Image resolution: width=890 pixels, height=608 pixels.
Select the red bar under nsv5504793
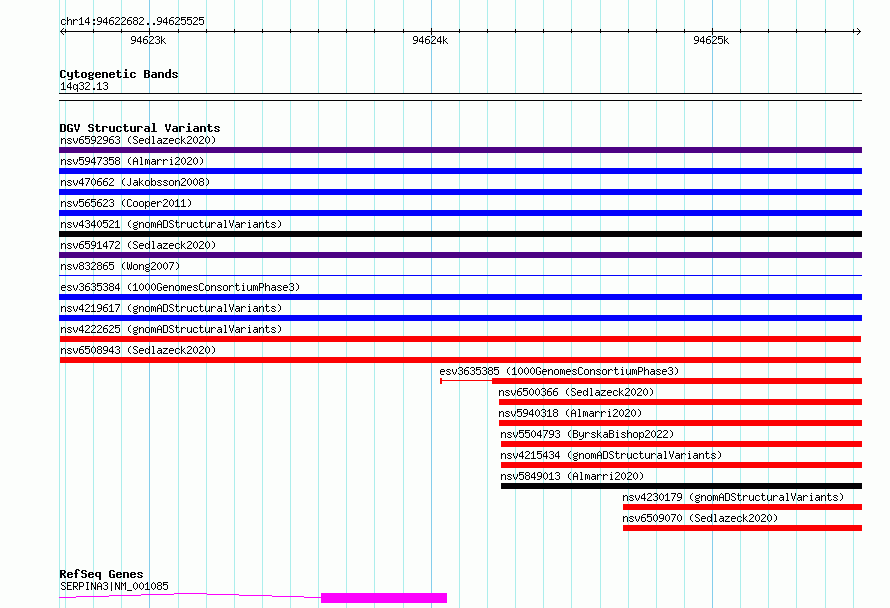[681, 444]
